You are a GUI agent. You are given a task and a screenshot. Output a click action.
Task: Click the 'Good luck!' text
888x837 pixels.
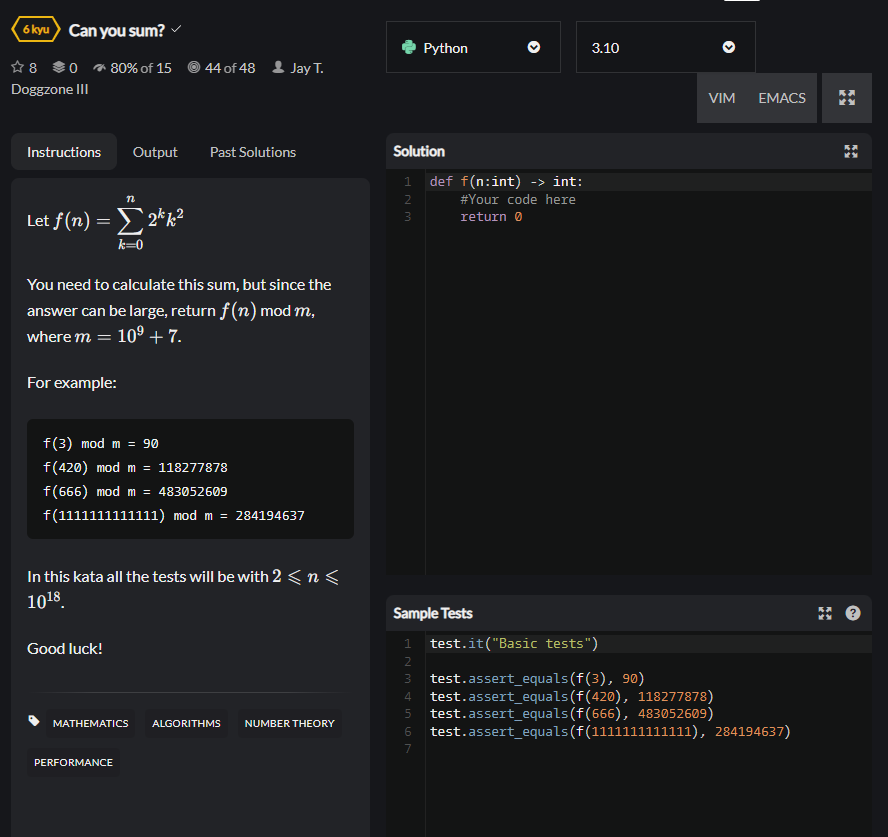65,649
